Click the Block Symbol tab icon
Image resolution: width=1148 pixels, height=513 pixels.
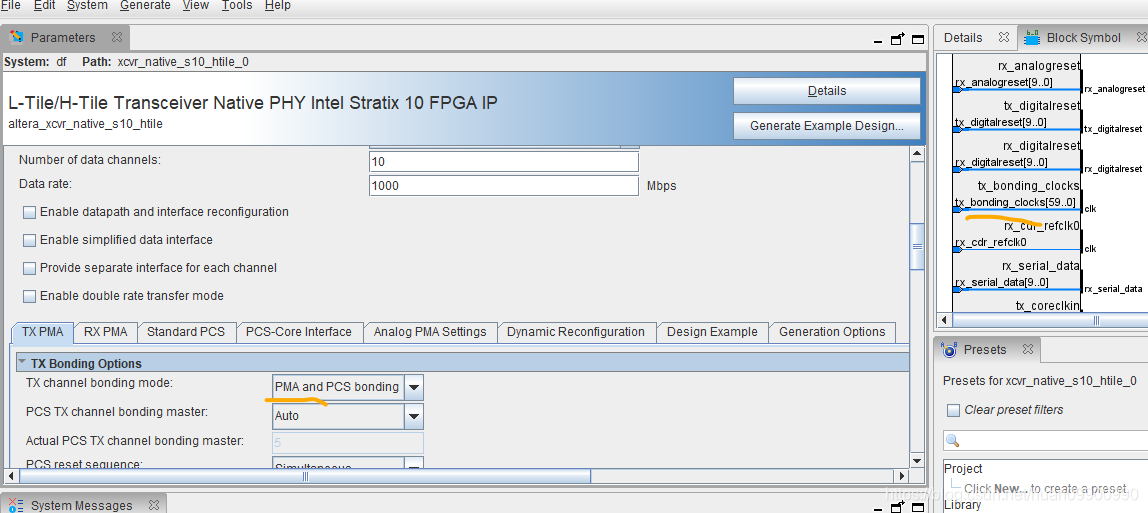[x=1032, y=37]
